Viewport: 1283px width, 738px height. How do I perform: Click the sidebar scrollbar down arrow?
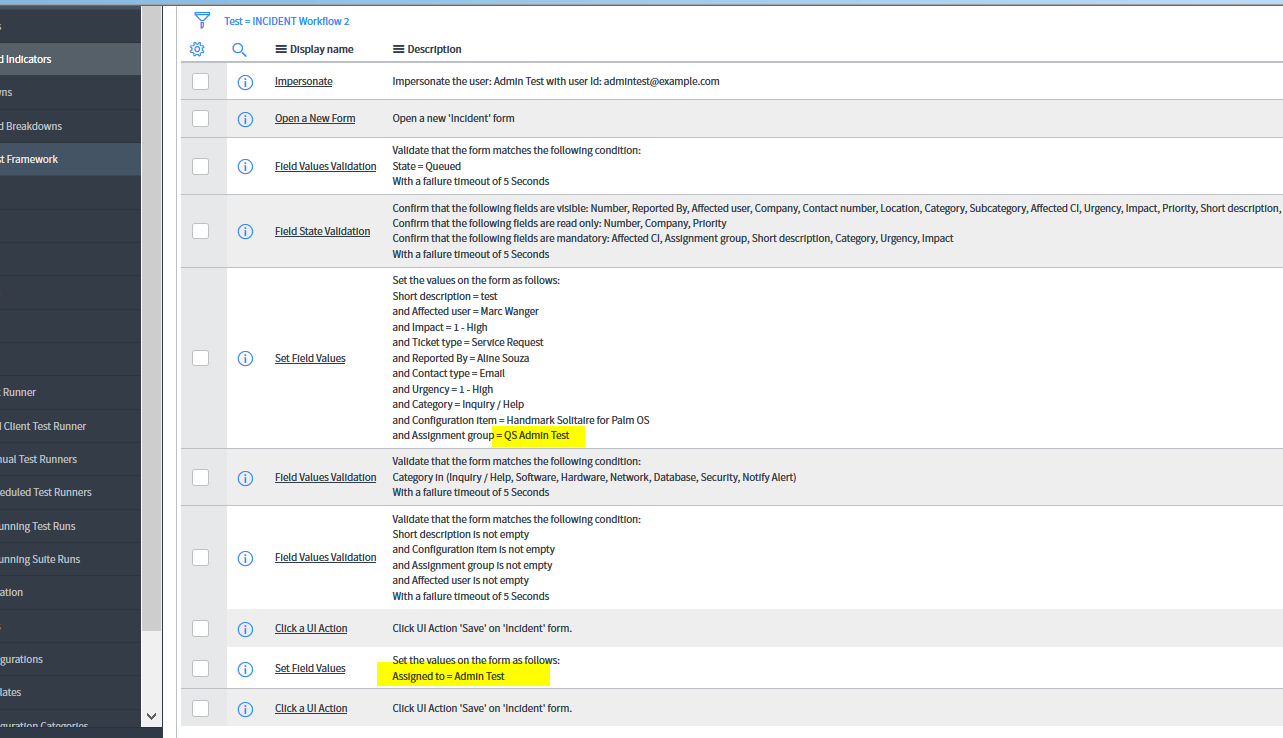click(152, 716)
